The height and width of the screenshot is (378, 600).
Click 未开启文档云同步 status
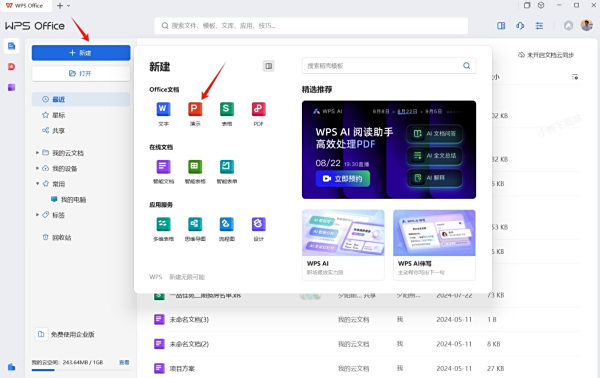tap(546, 55)
